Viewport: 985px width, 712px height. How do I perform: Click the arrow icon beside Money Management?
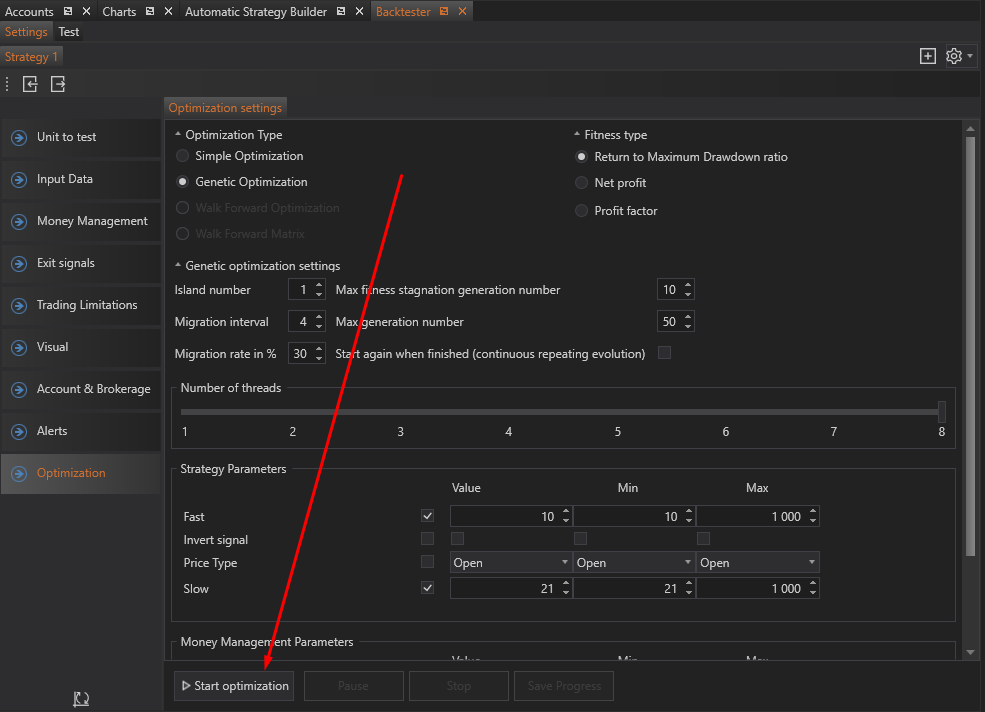tap(19, 221)
